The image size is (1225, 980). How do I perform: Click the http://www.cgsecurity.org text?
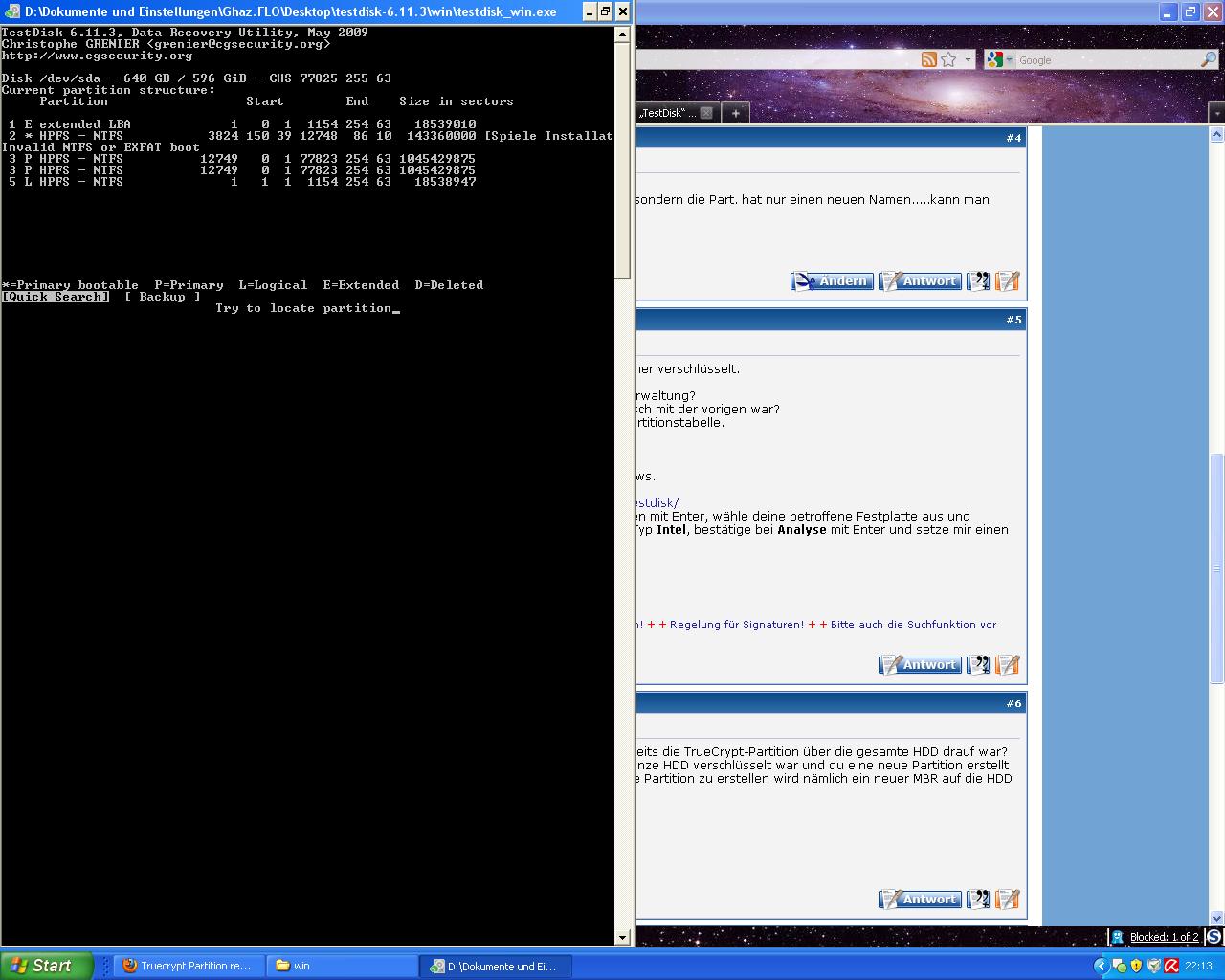(97, 56)
